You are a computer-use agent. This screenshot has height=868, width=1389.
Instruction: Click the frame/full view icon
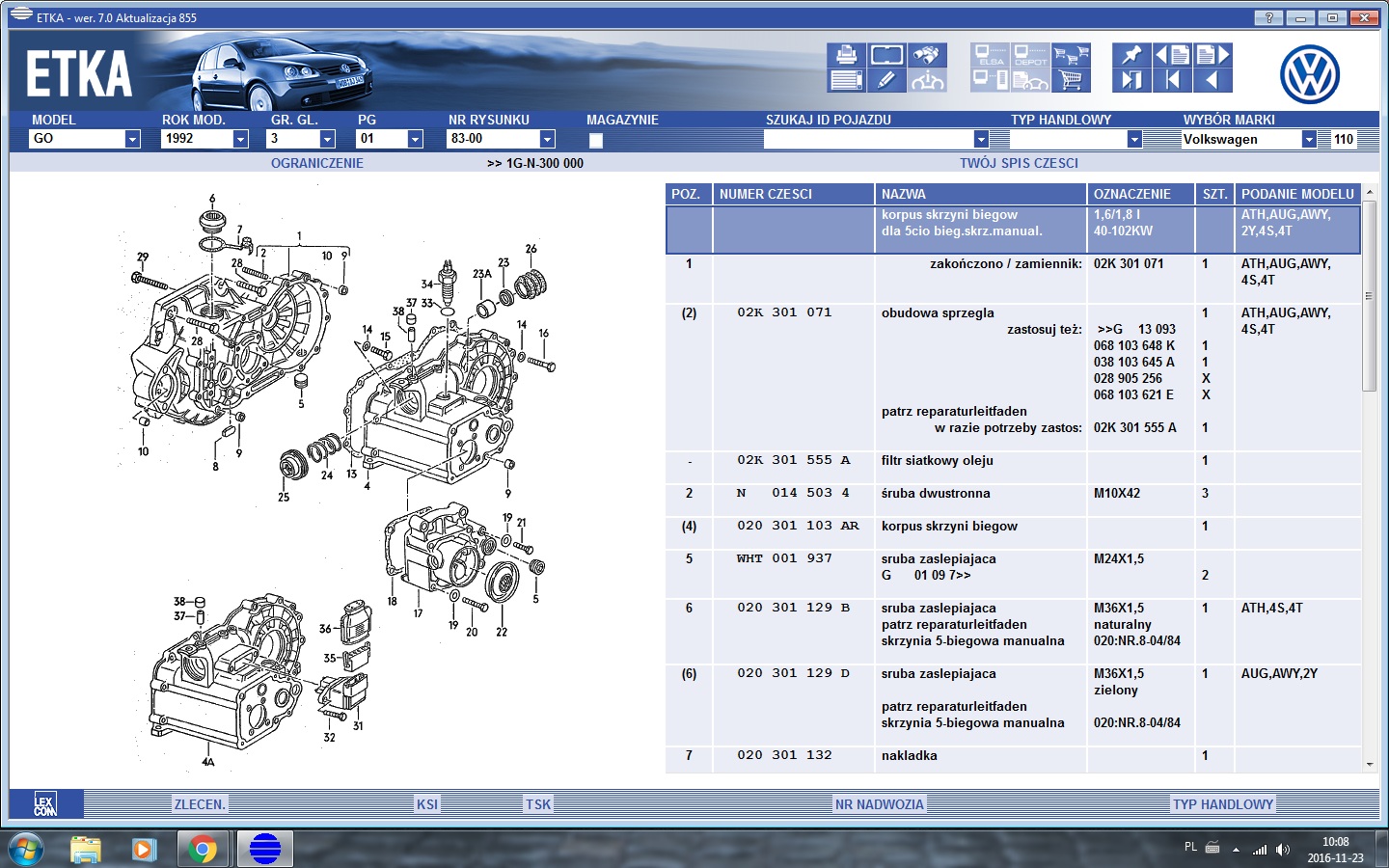point(886,55)
